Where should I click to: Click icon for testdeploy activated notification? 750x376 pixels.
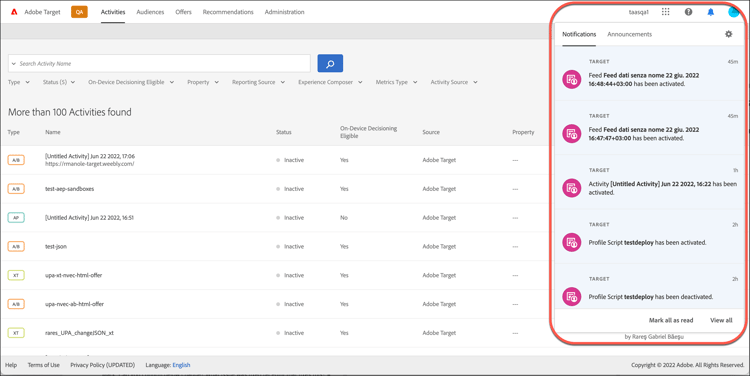[x=572, y=243]
